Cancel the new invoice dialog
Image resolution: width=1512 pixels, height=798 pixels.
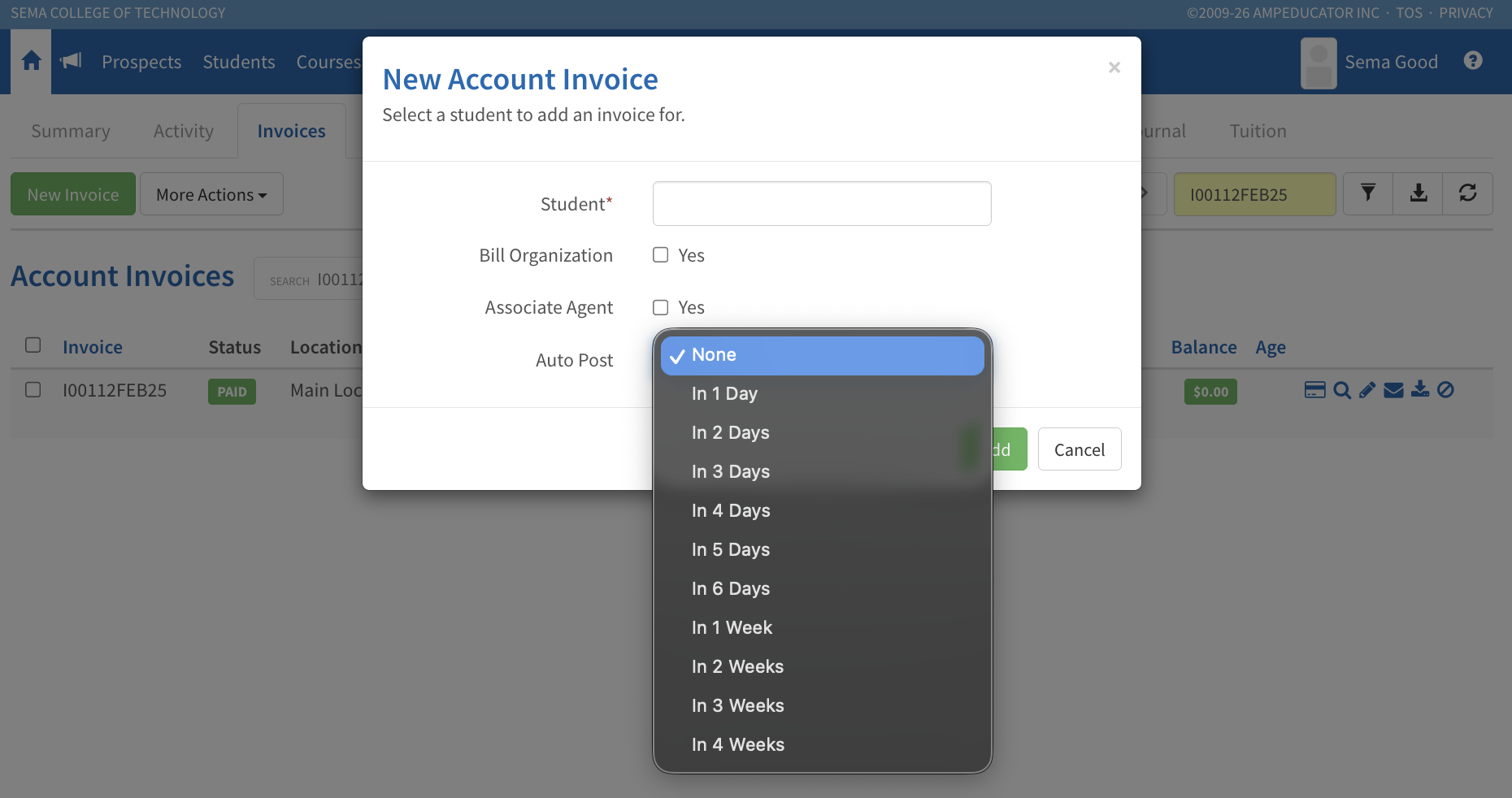click(x=1080, y=449)
